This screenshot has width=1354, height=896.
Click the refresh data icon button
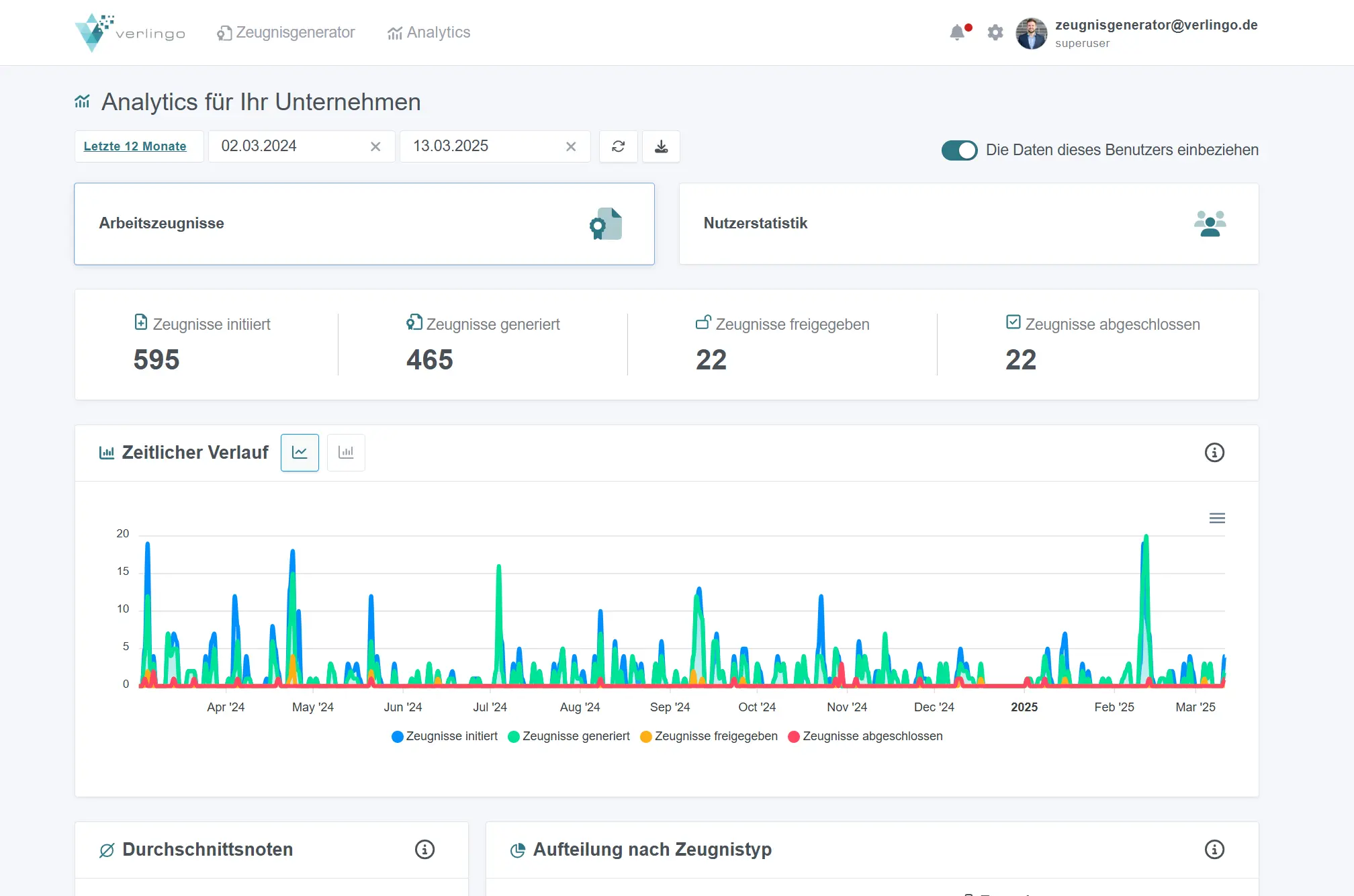click(619, 146)
